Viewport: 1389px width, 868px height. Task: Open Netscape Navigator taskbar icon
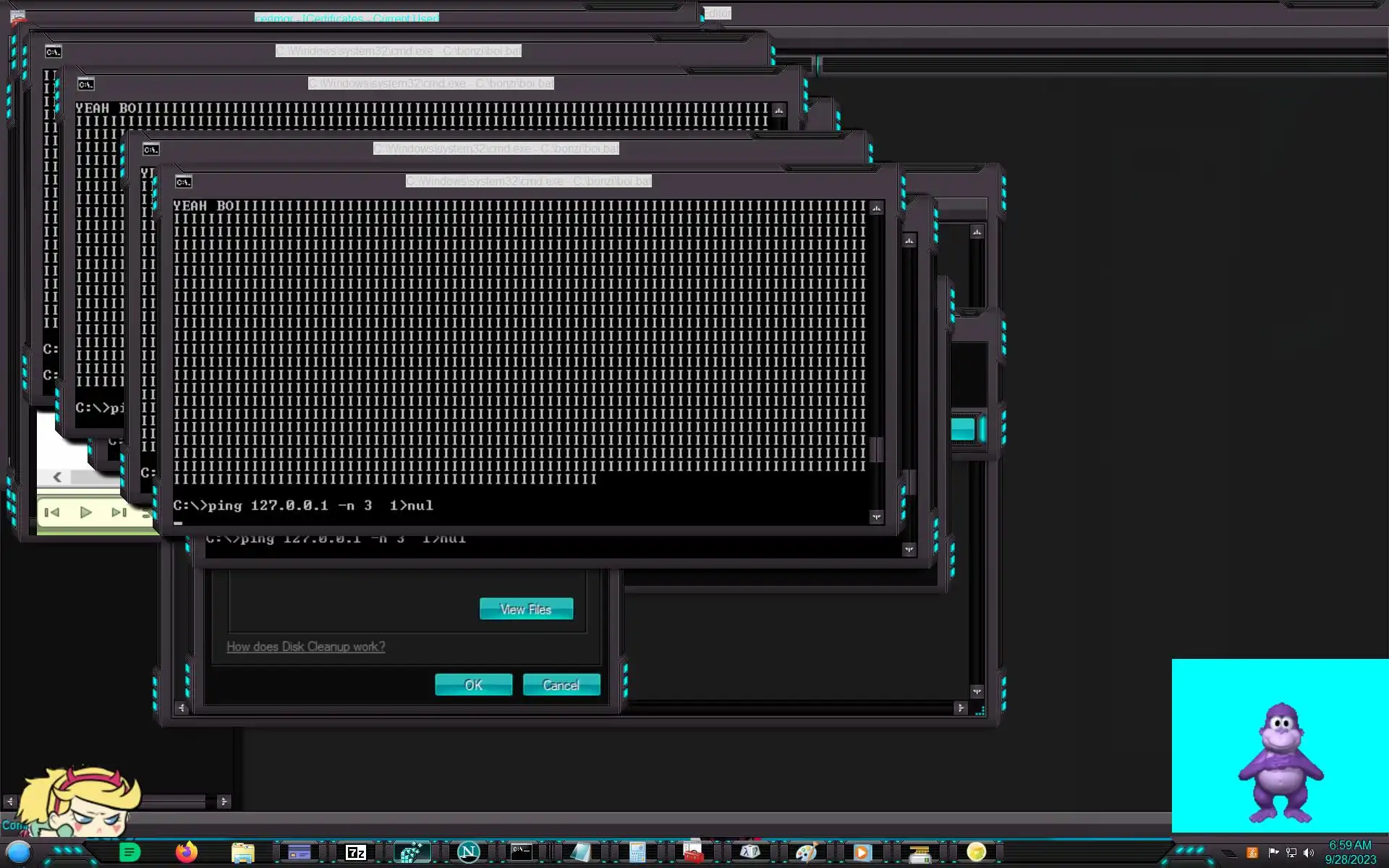468,853
